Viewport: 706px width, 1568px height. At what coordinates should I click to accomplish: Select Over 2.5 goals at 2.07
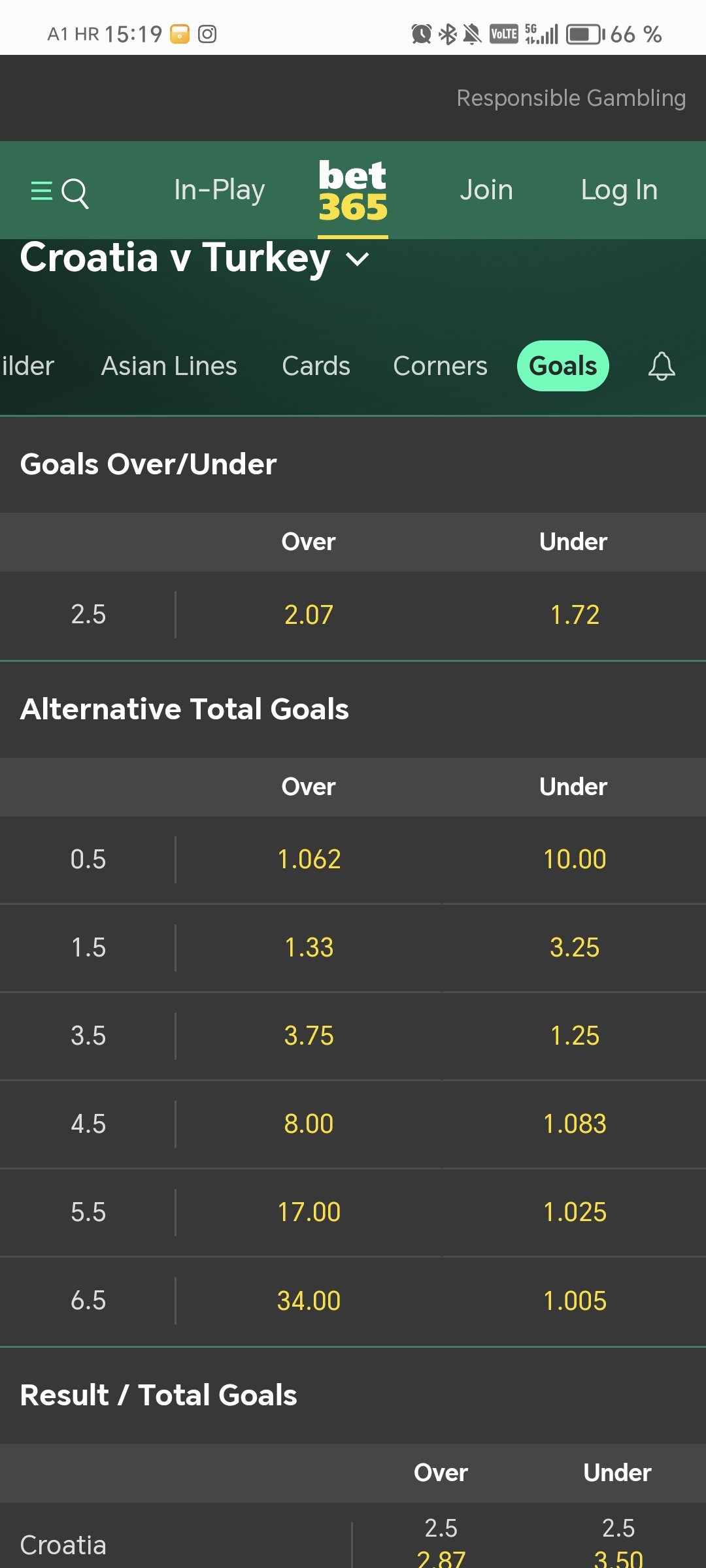309,615
